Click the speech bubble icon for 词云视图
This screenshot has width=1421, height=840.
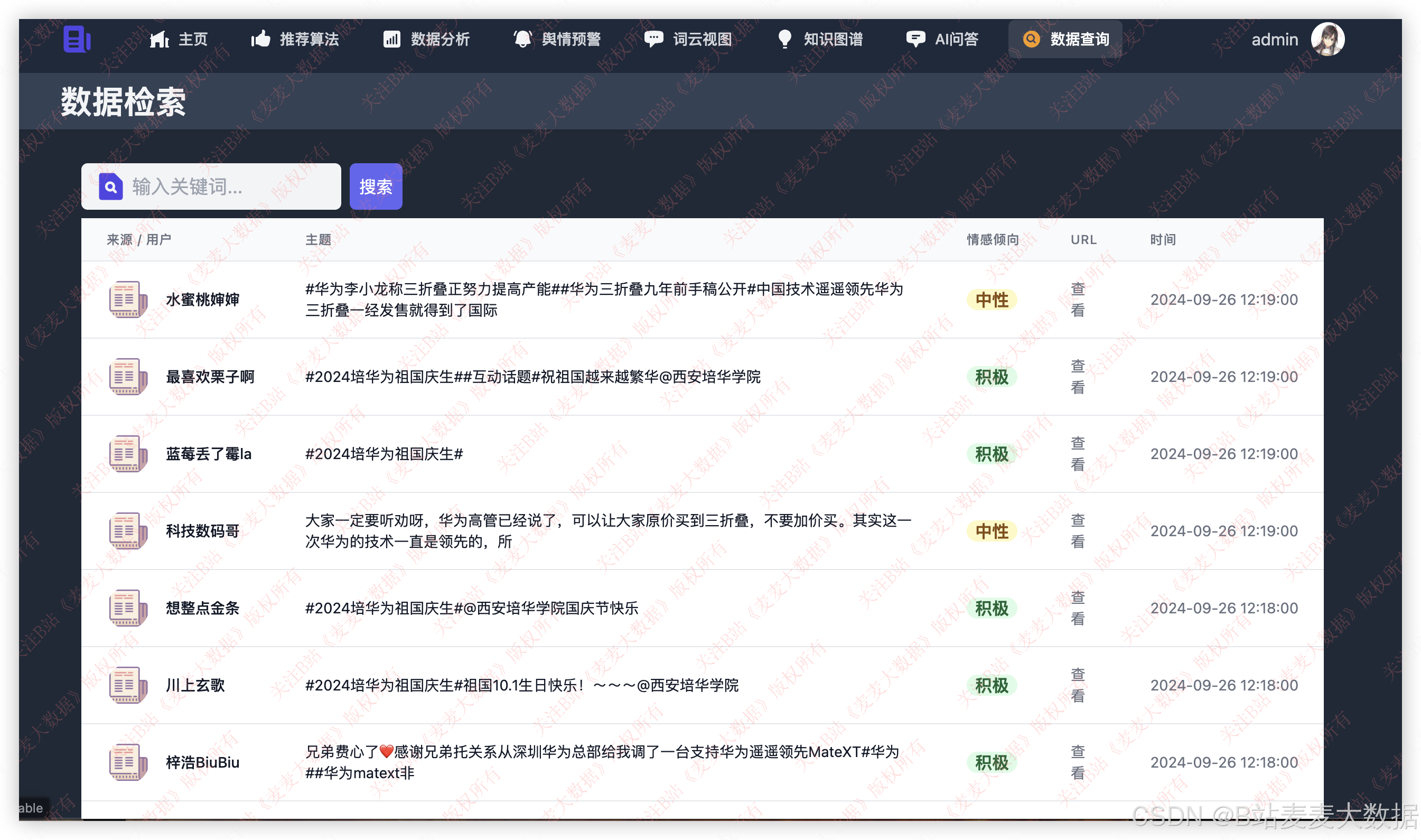pos(653,39)
